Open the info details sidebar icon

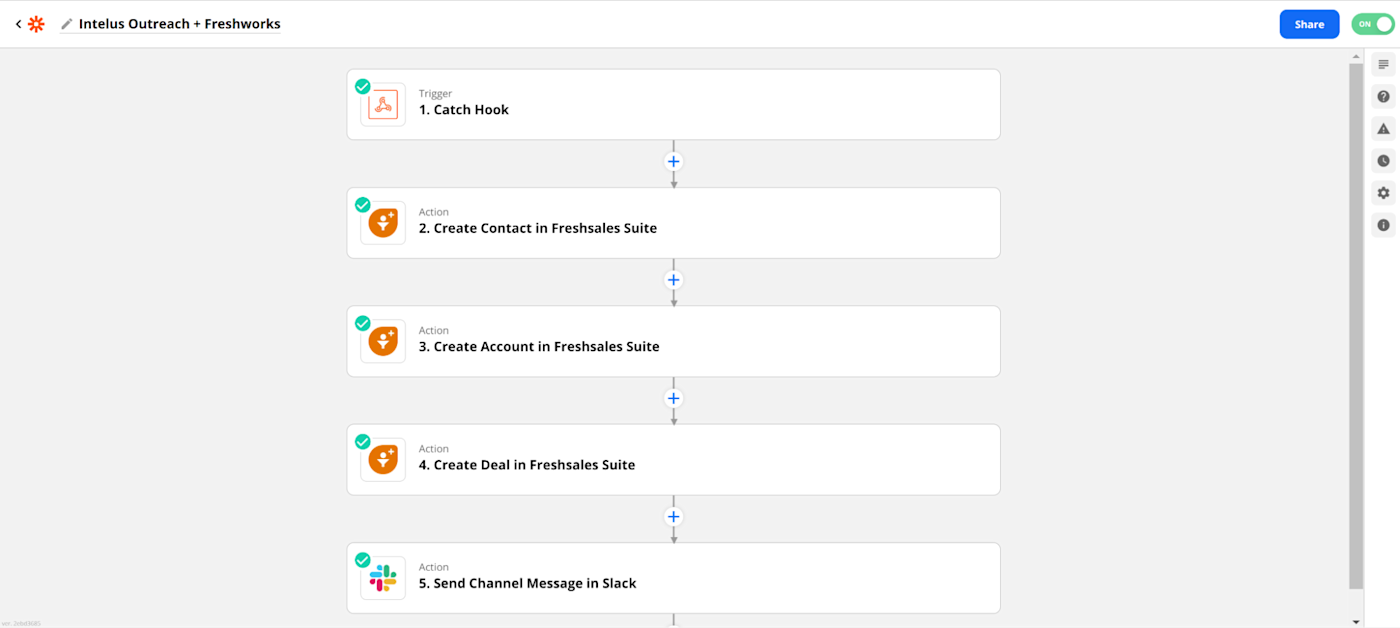point(1383,225)
